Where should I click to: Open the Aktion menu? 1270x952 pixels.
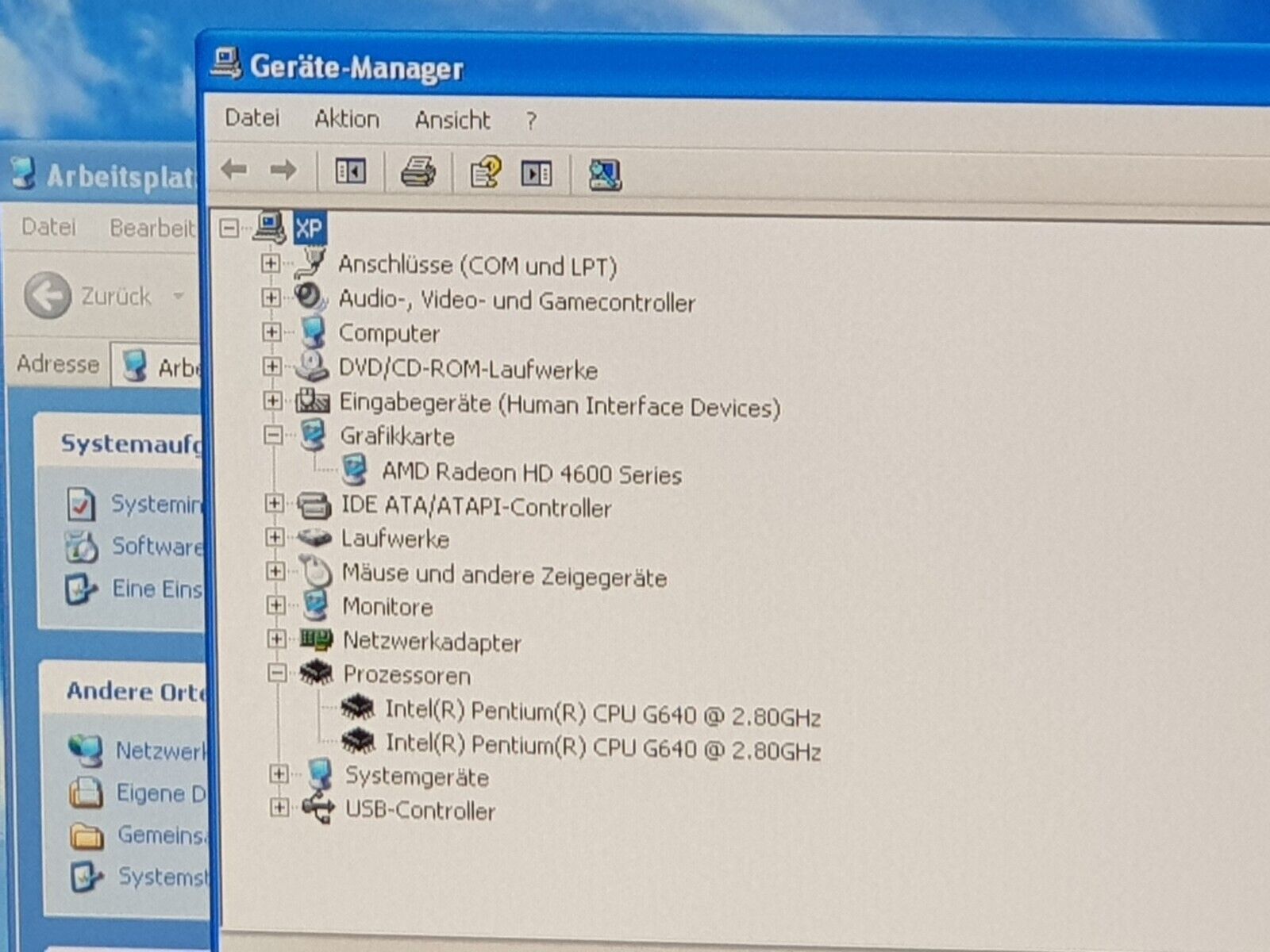(x=346, y=119)
